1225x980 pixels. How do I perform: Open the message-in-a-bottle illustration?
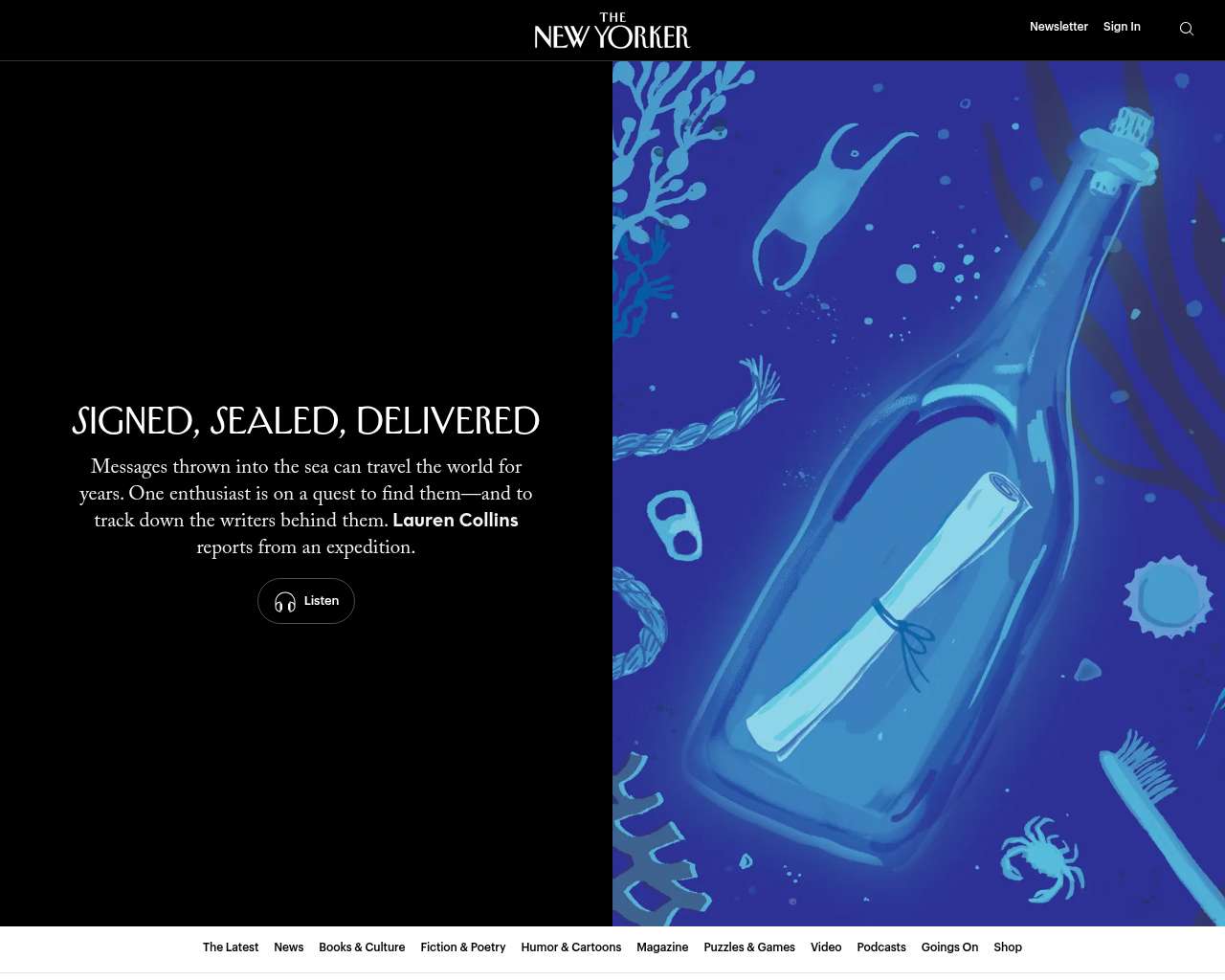coord(919,493)
